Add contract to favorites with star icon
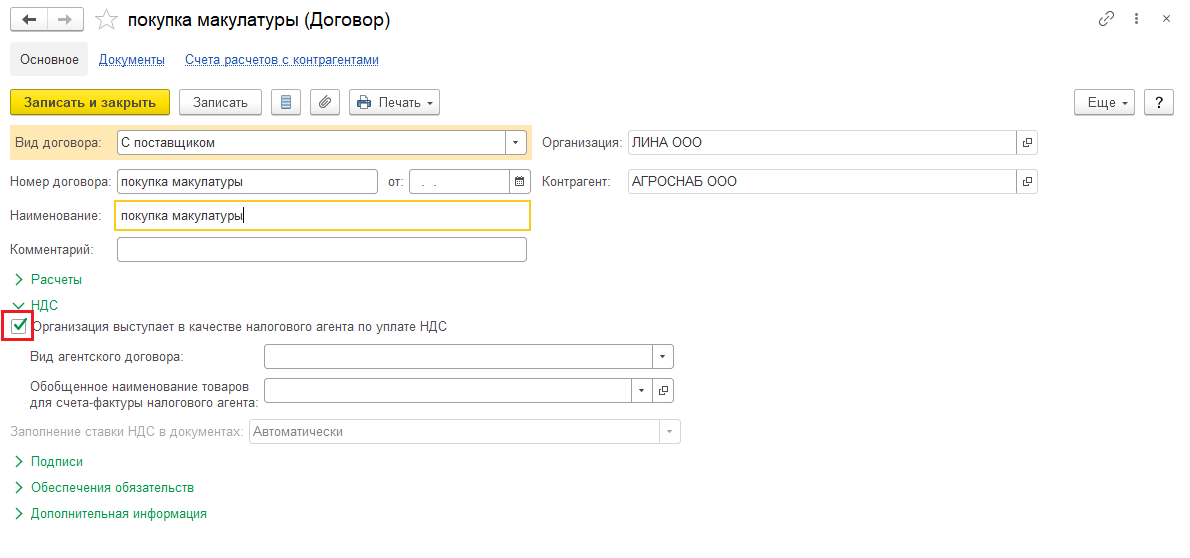The height and width of the screenshot is (558, 1190). pos(106,20)
